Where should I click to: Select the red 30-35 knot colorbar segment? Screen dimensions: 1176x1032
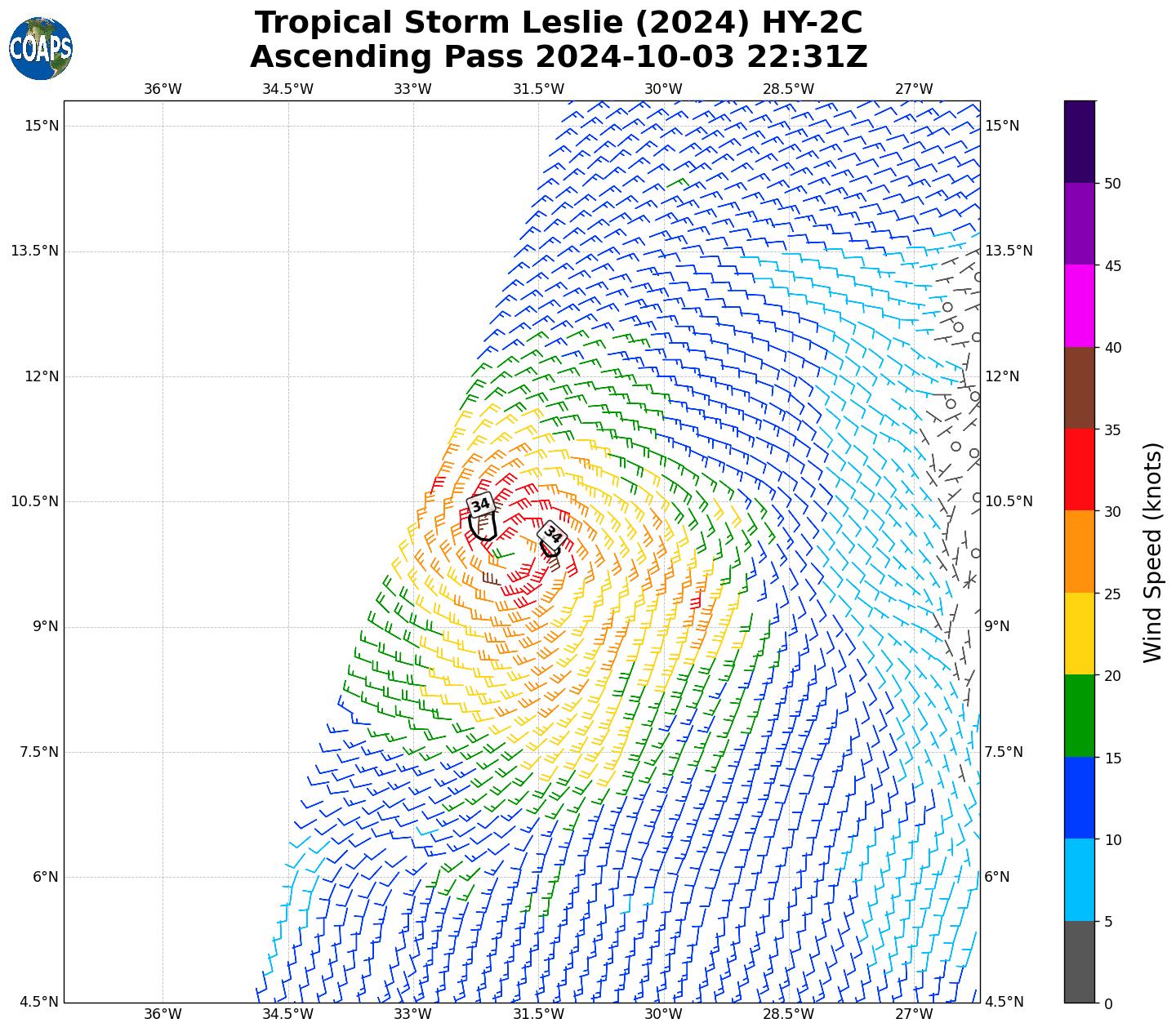pos(1080,469)
